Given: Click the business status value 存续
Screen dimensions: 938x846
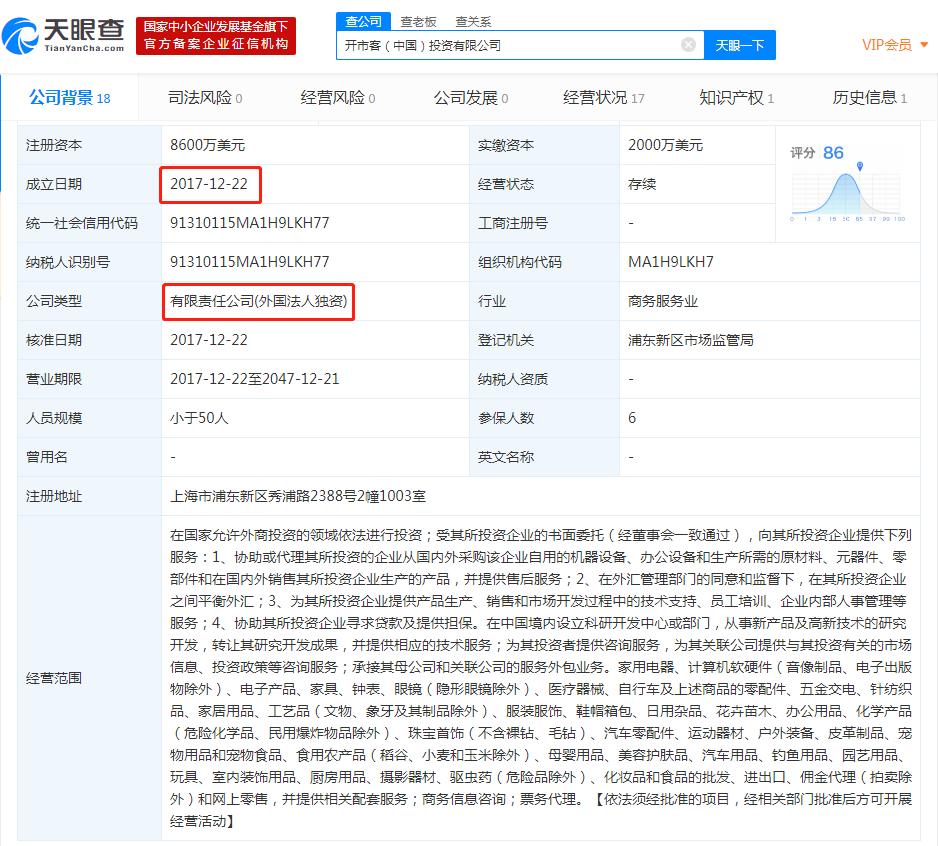Looking at the screenshot, I should [x=642, y=184].
